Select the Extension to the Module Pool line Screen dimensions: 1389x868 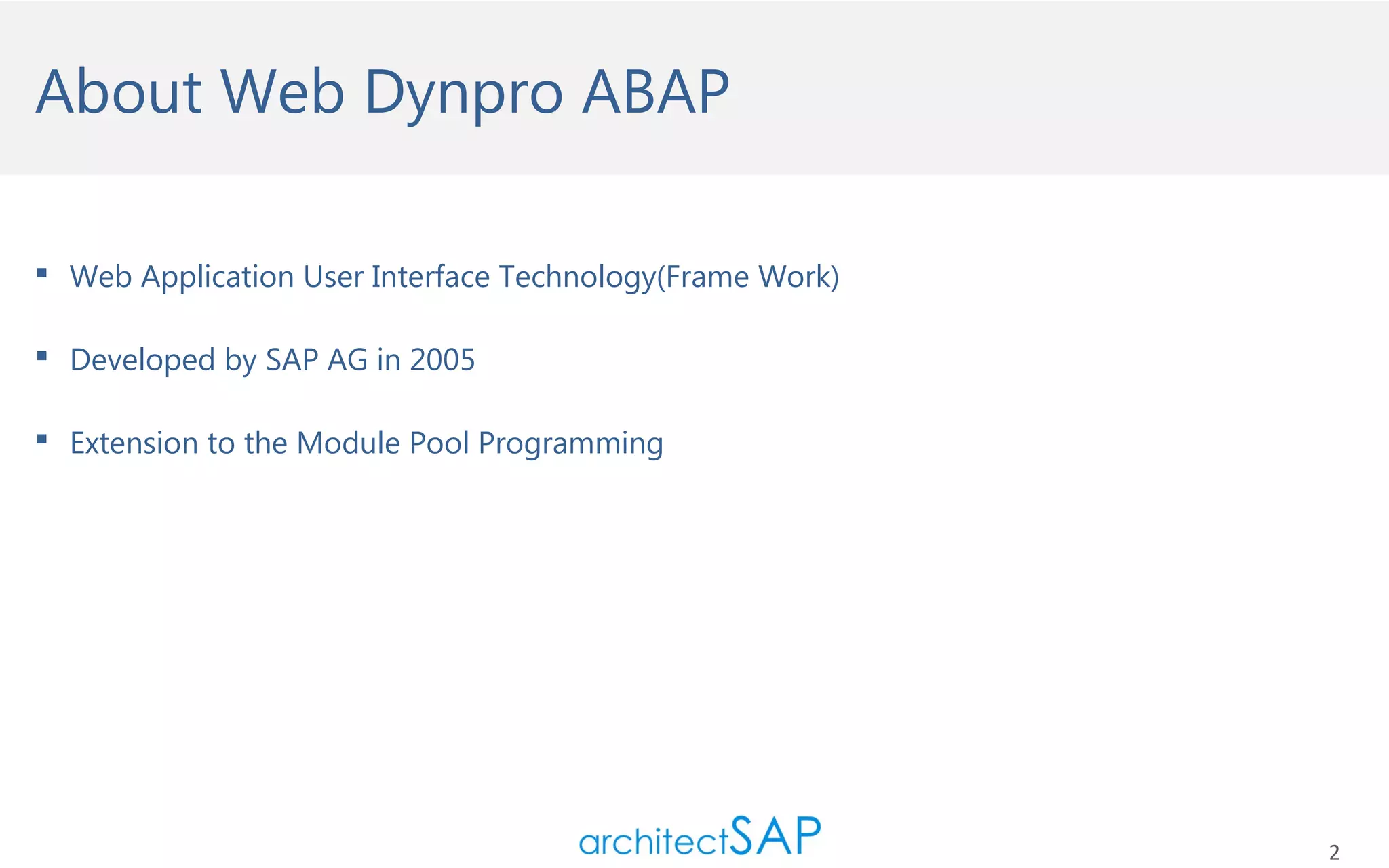point(366,443)
